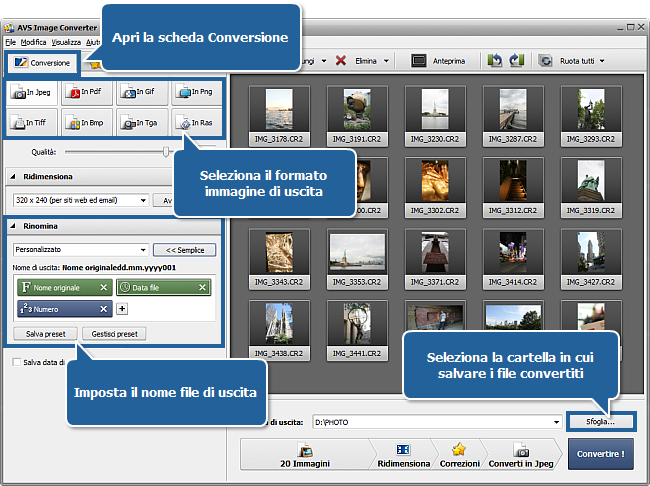Remove the Nome originale rename tag
This screenshot has width=650, height=486.
pos(104,288)
